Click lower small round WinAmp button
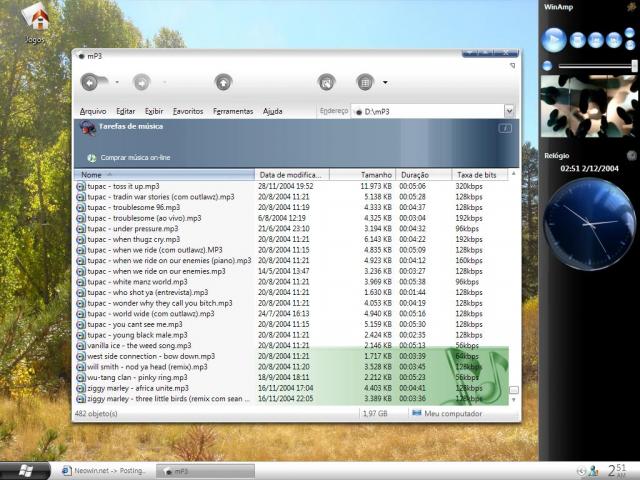640x480 pixels. point(630,45)
